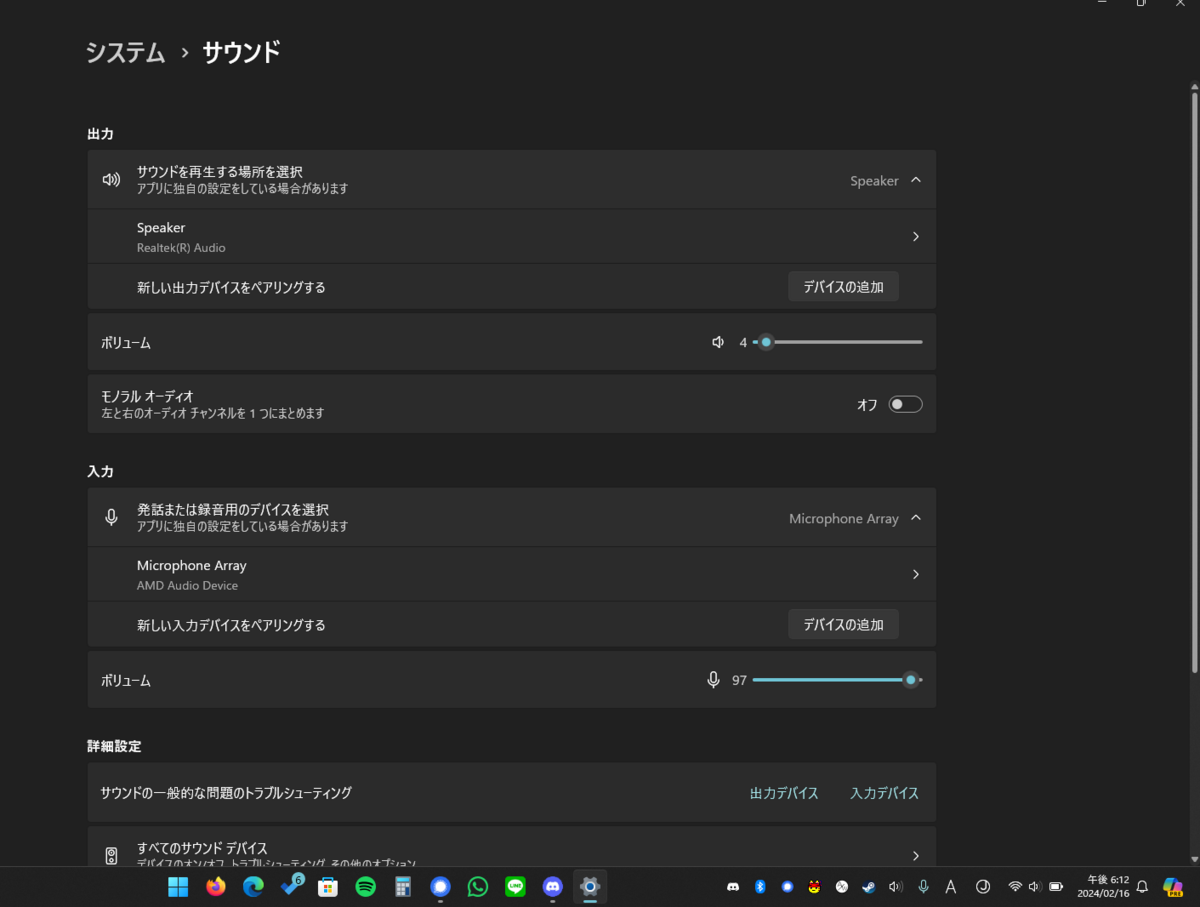
Task: Toggle モノラル オーディオ off switch
Action: click(905, 403)
